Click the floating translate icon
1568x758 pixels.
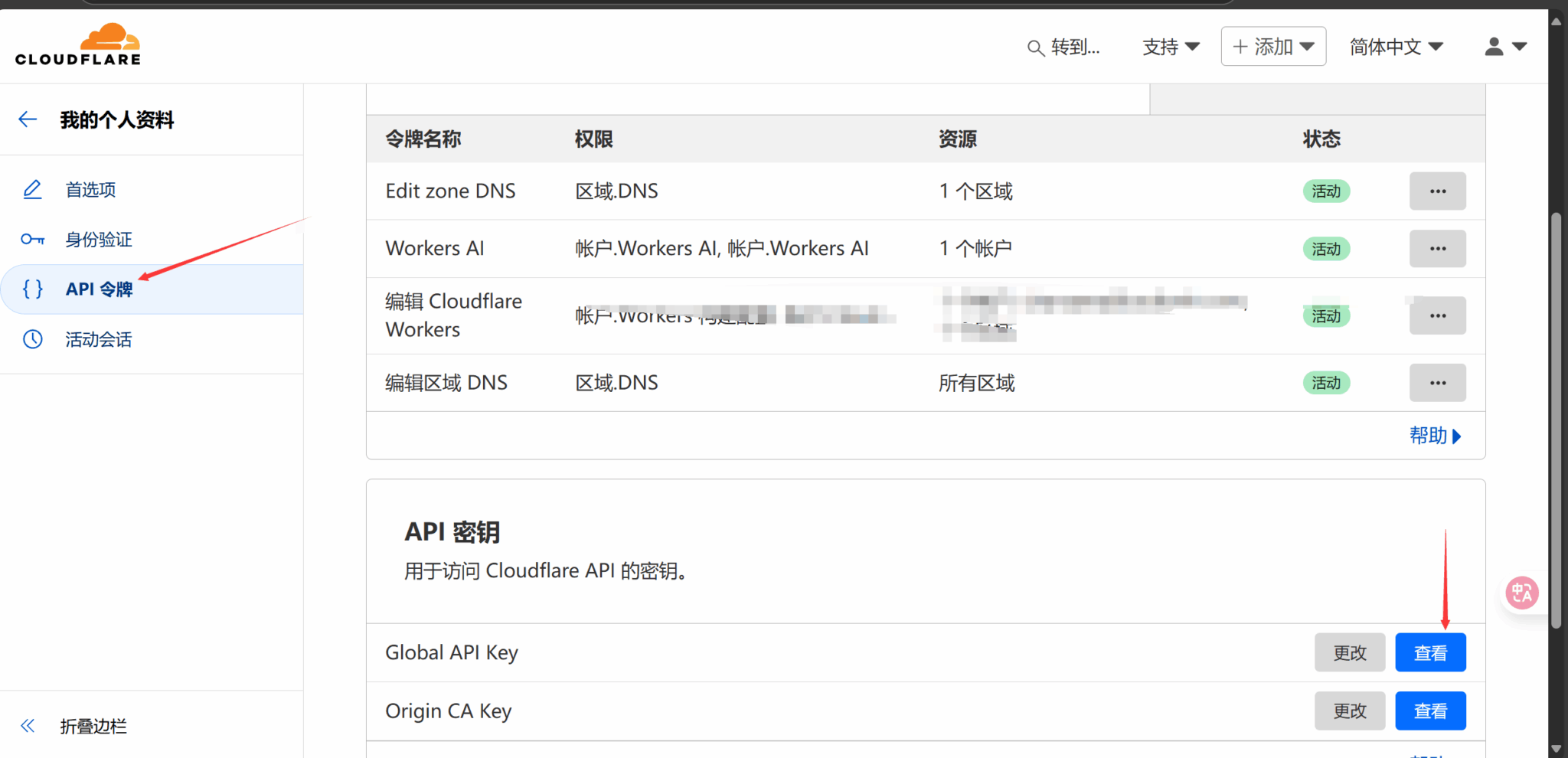[1521, 593]
